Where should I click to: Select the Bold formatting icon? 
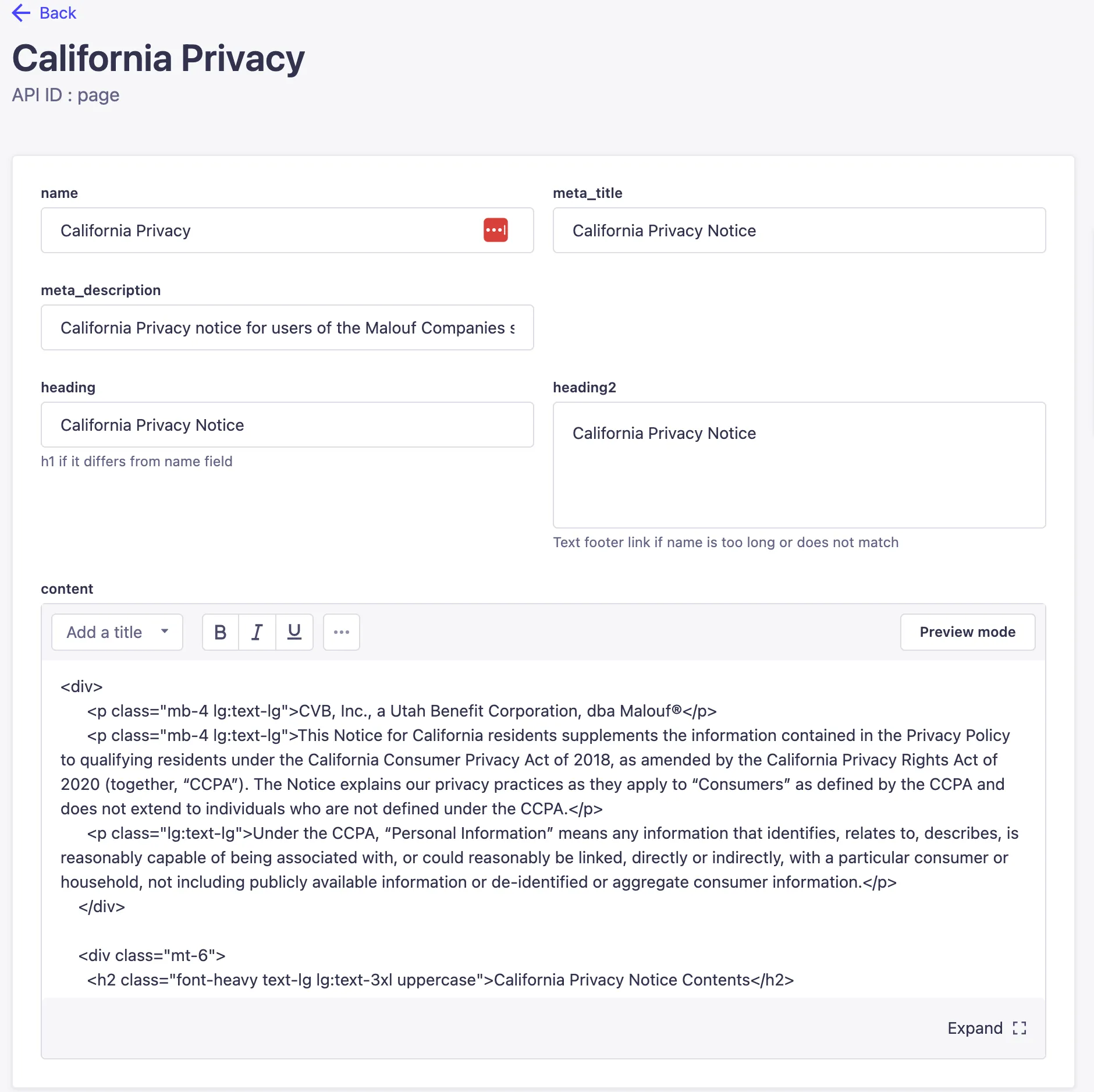point(220,632)
